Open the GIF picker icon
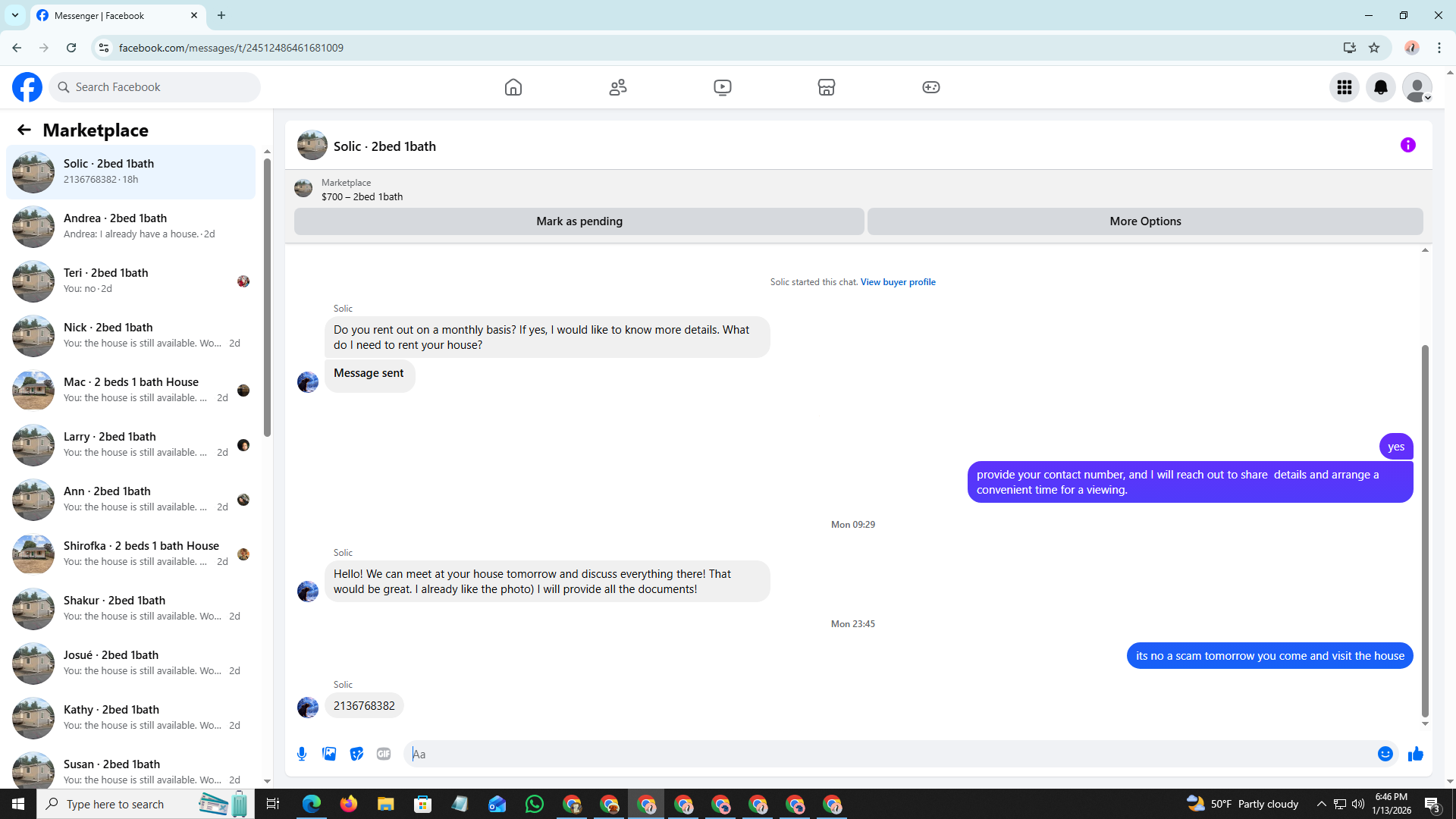The height and width of the screenshot is (819, 1456). pos(384,754)
